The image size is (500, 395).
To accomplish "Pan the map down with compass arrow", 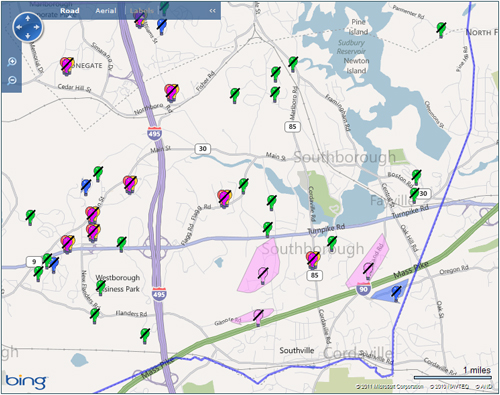I will click(x=28, y=35).
